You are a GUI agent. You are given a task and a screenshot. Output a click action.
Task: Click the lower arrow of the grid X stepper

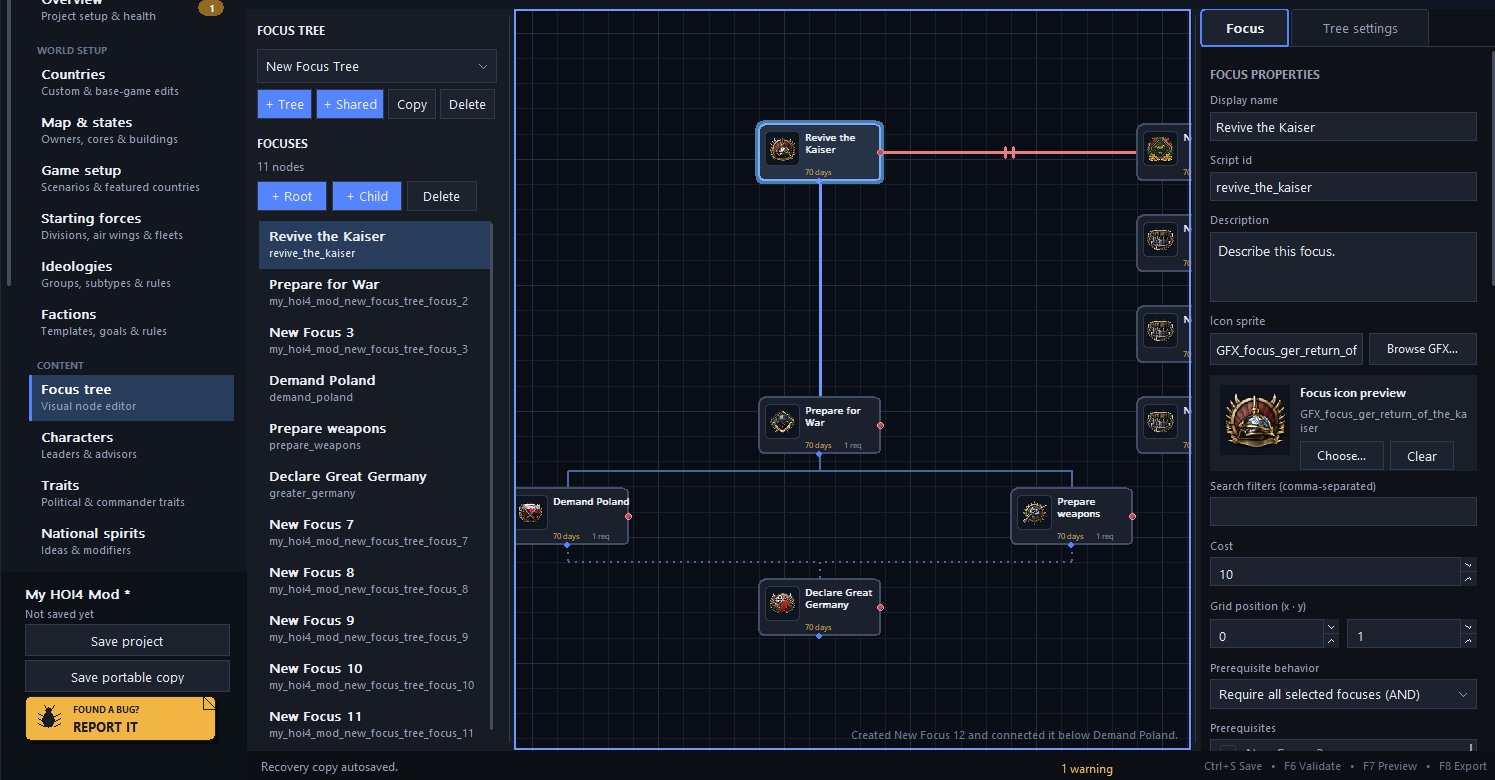point(1331,641)
